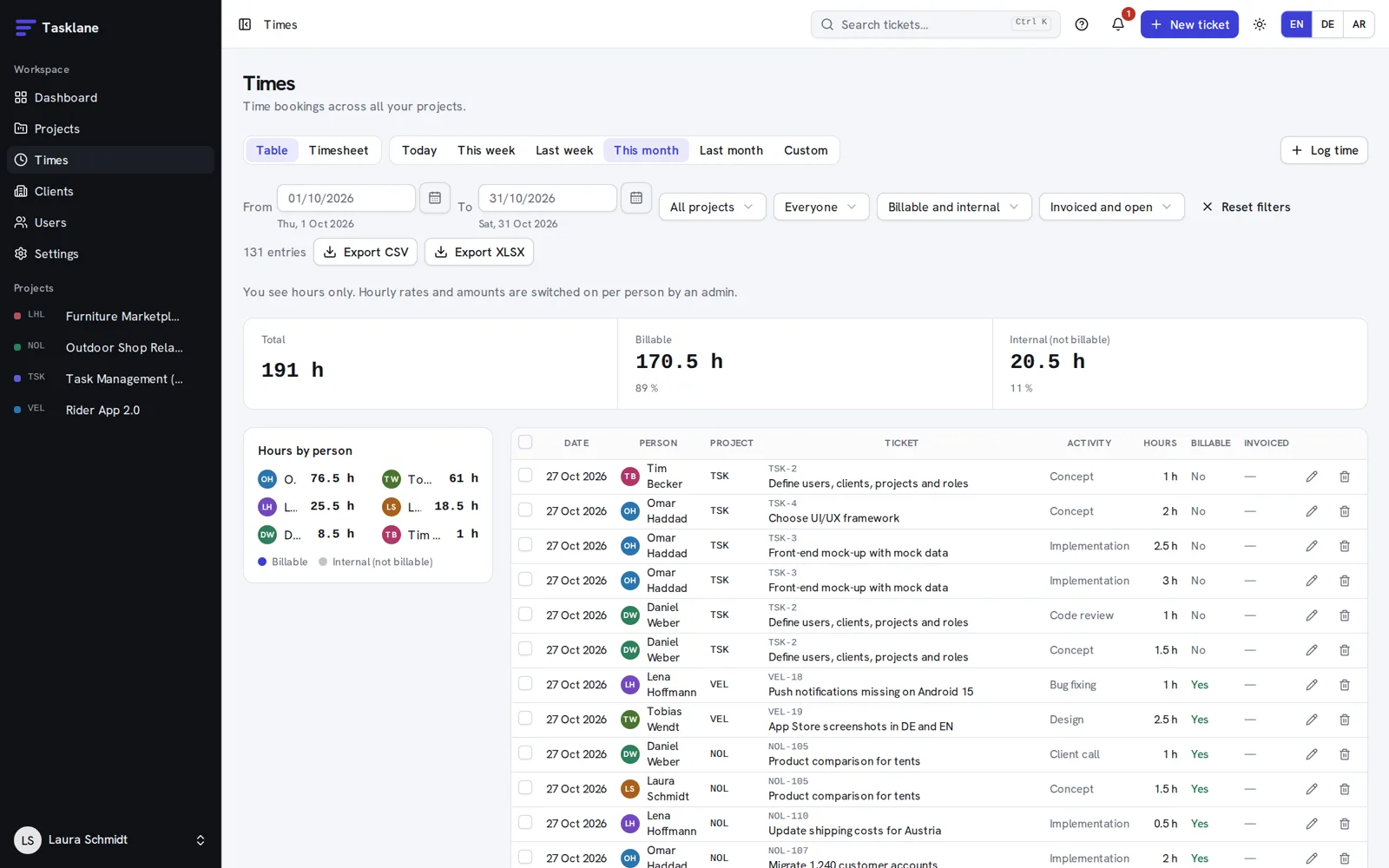Edit the VEL-19 App Store screenshots entry
This screenshot has width=1389, height=868.
(1312, 720)
